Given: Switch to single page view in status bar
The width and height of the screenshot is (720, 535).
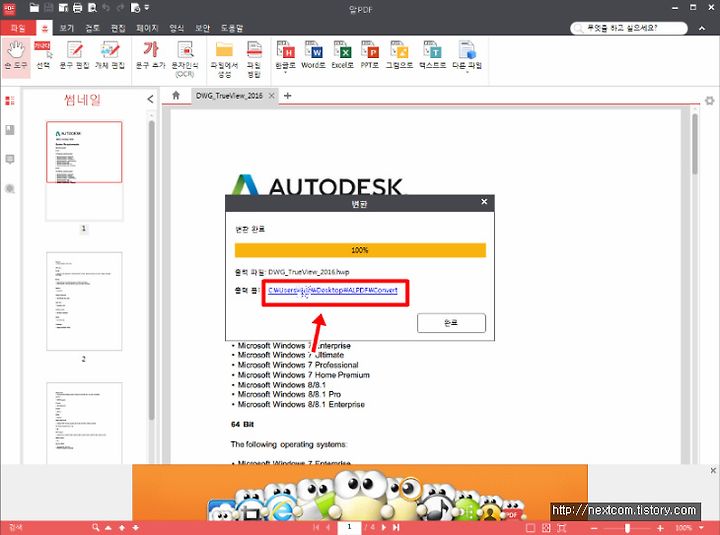Looking at the screenshot, I should tap(530, 528).
